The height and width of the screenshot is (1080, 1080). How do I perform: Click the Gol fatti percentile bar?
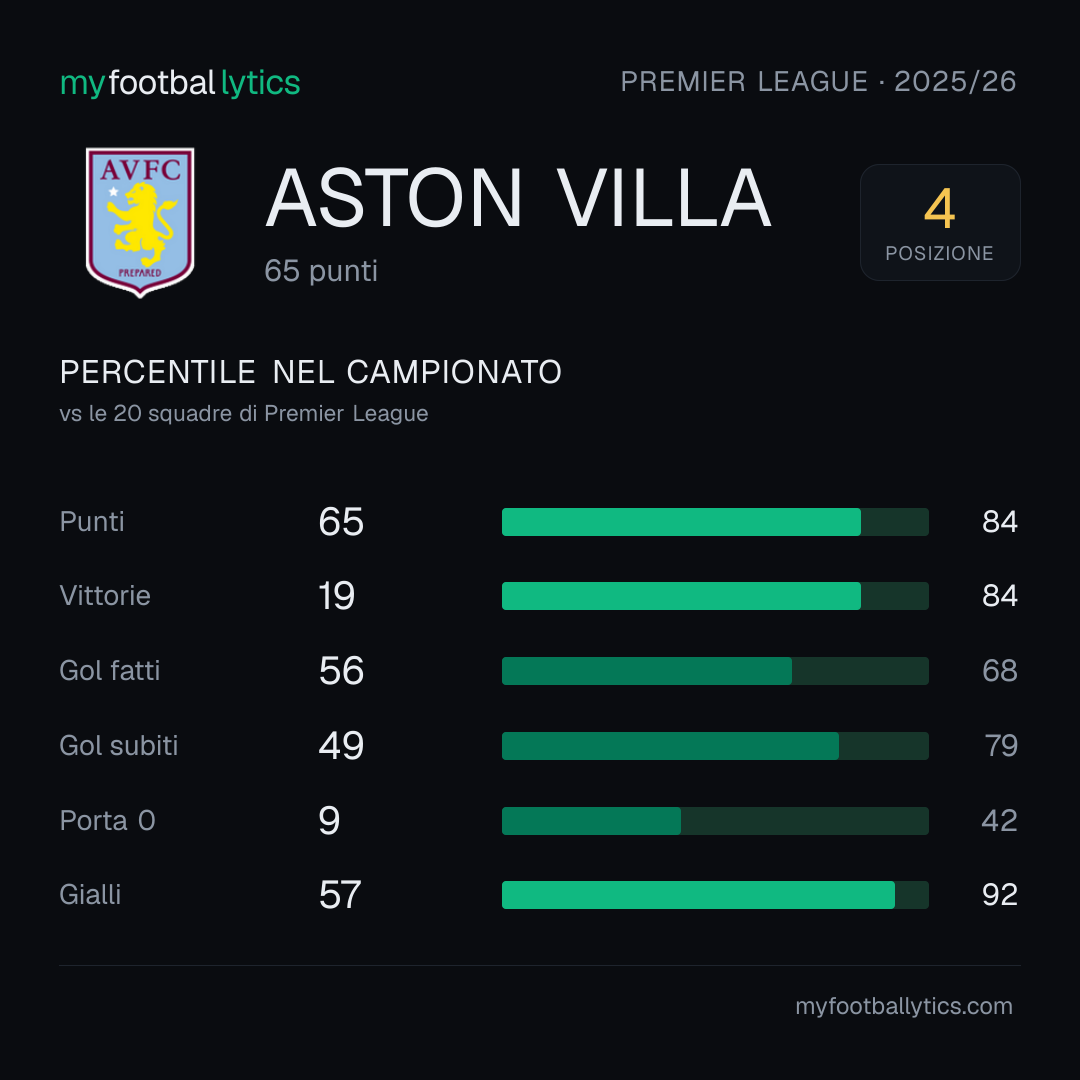715,671
